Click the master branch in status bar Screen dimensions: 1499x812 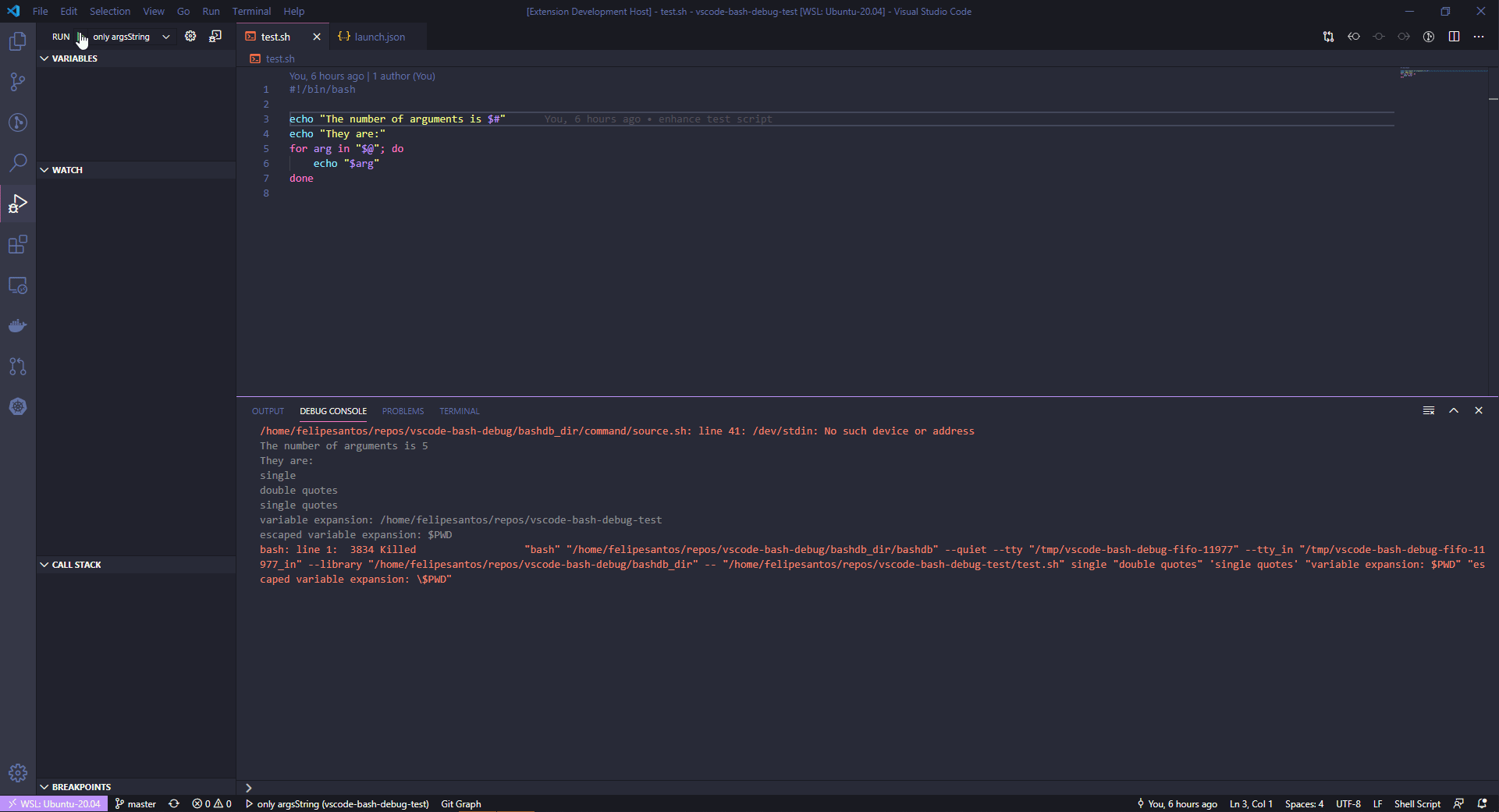pyautogui.click(x=136, y=803)
